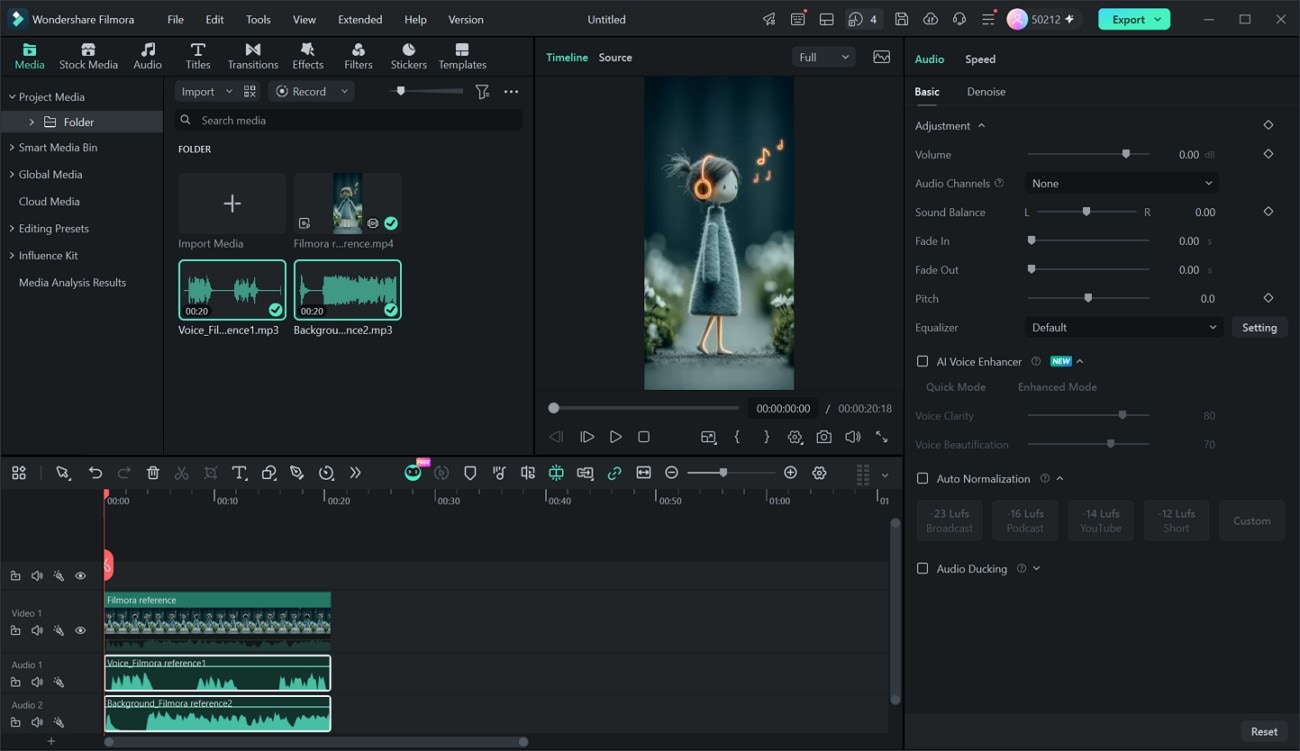The width and height of the screenshot is (1300, 751).
Task: Open timeline settings gear icon
Action: click(819, 473)
